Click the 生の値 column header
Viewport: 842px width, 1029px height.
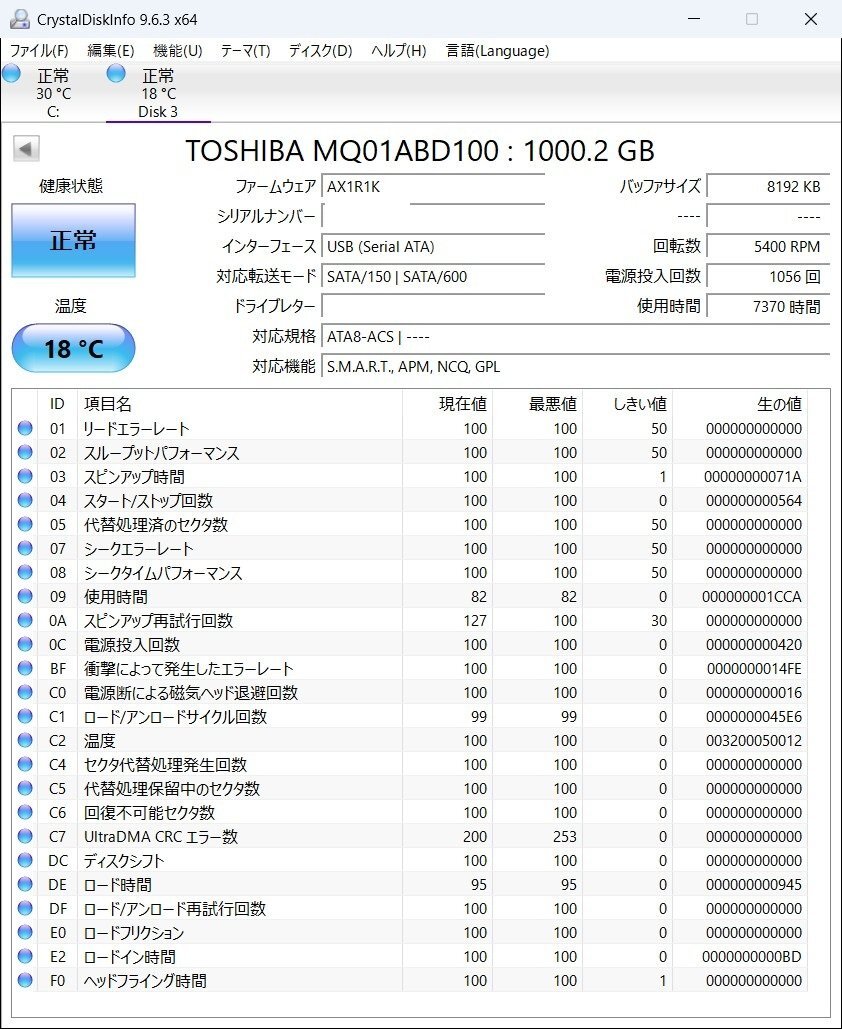(x=740, y=404)
